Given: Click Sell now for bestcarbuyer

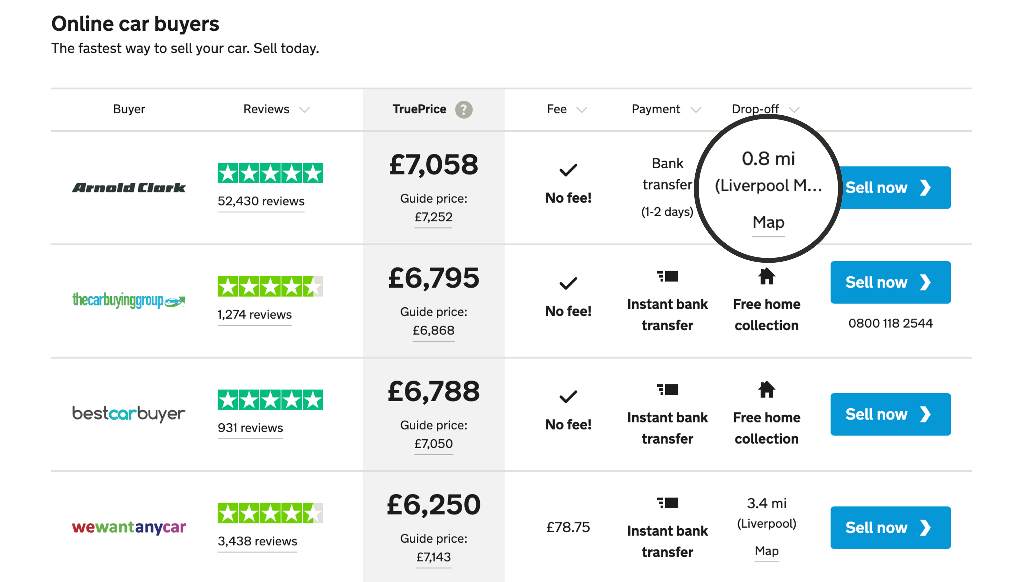Looking at the screenshot, I should [x=891, y=414].
